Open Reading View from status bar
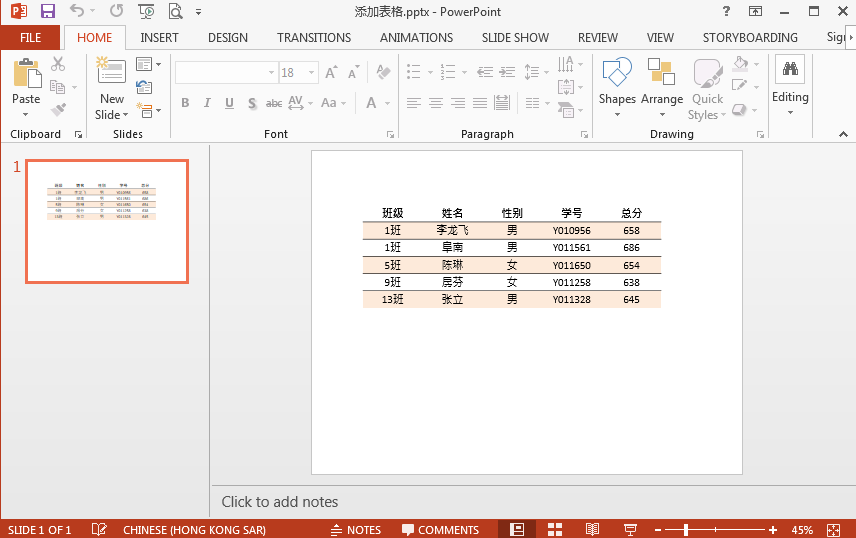The height and width of the screenshot is (538, 856). point(592,529)
